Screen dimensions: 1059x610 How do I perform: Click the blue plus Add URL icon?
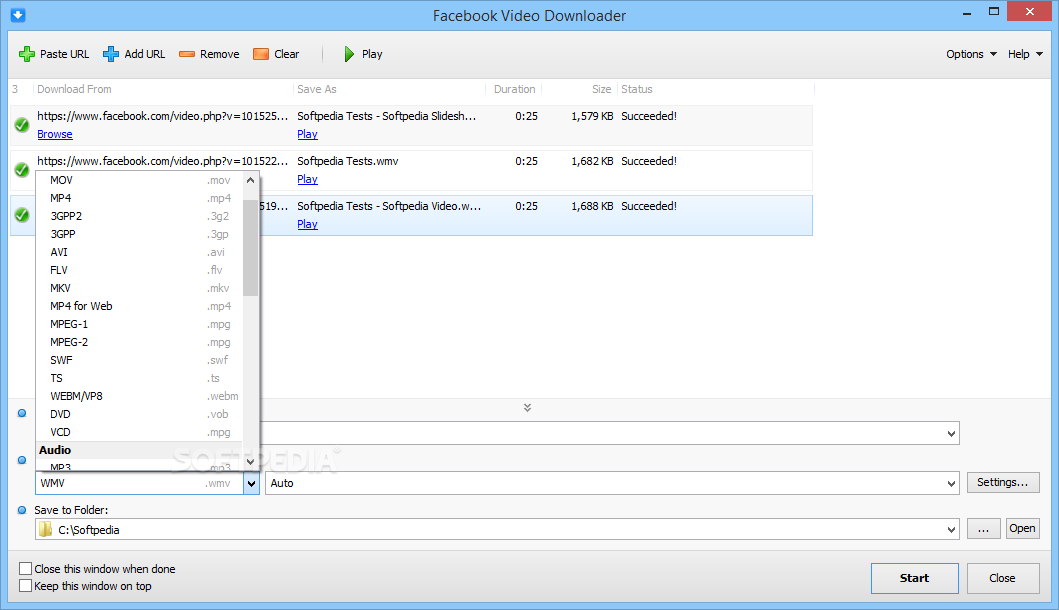click(x=111, y=54)
